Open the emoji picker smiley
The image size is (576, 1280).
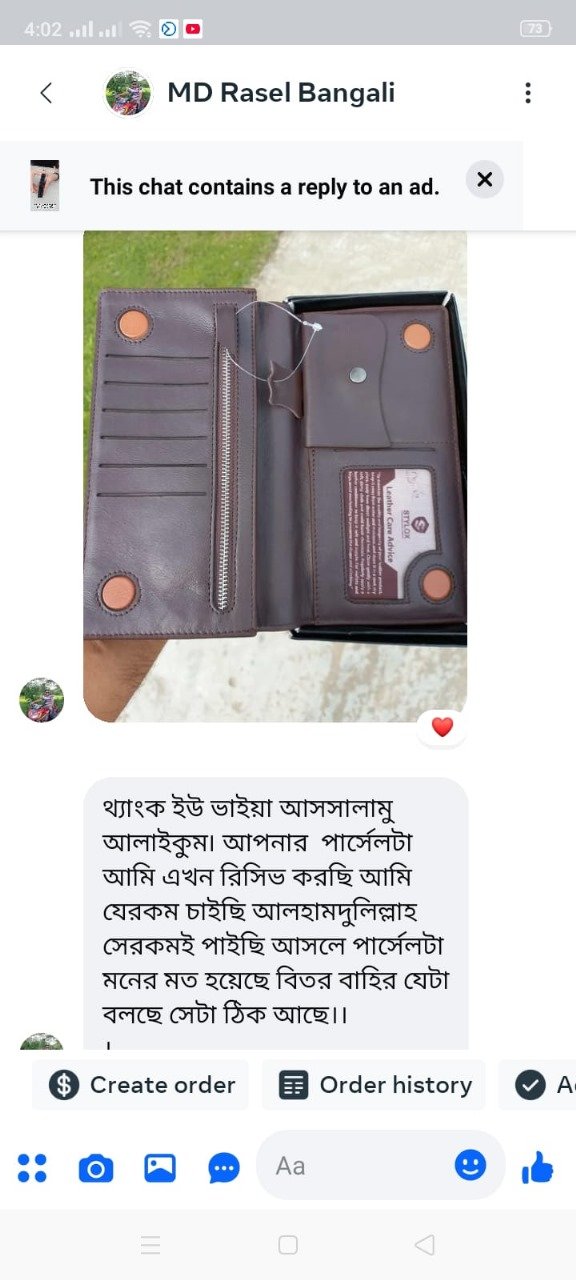(470, 1165)
